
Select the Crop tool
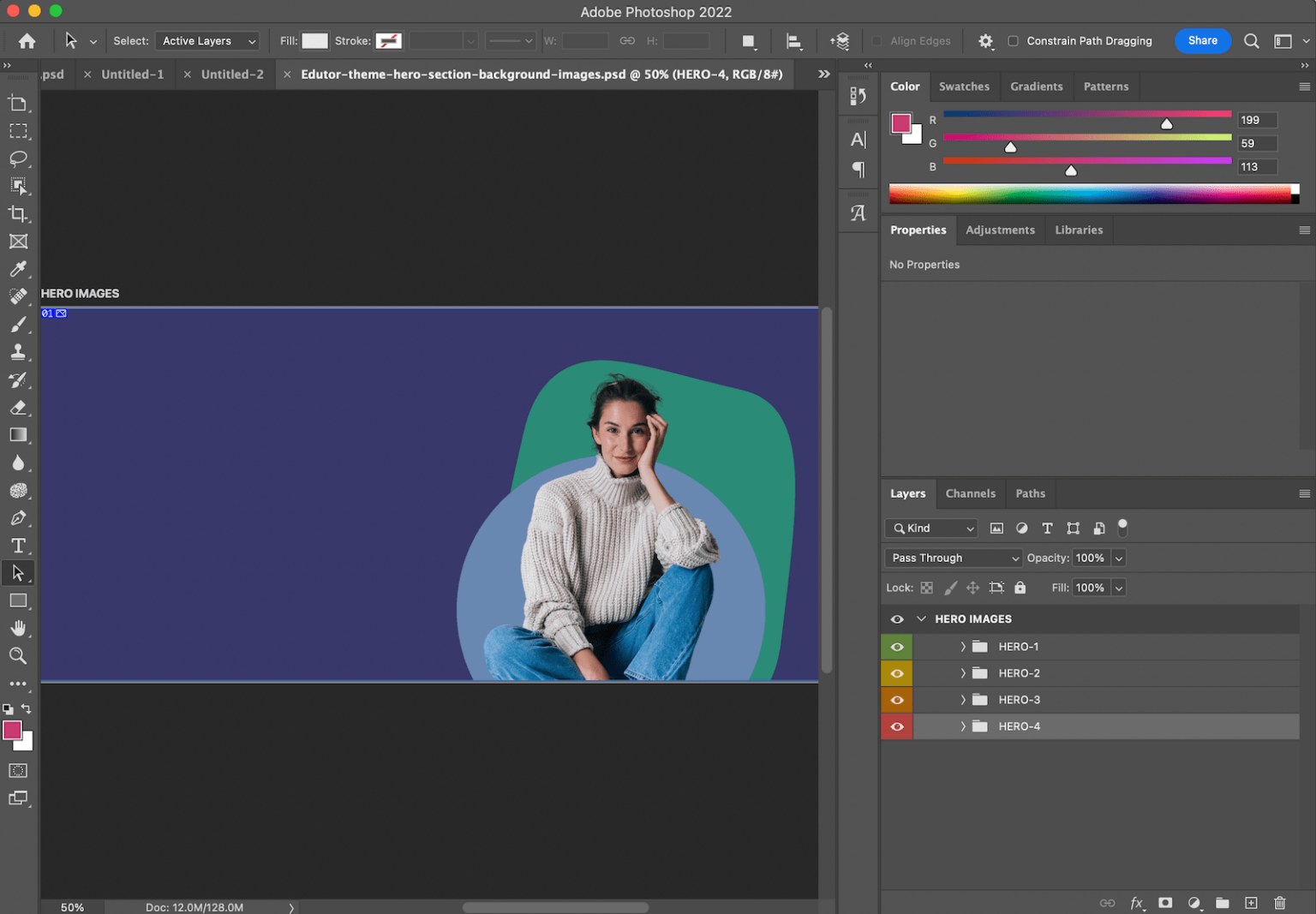[18, 214]
